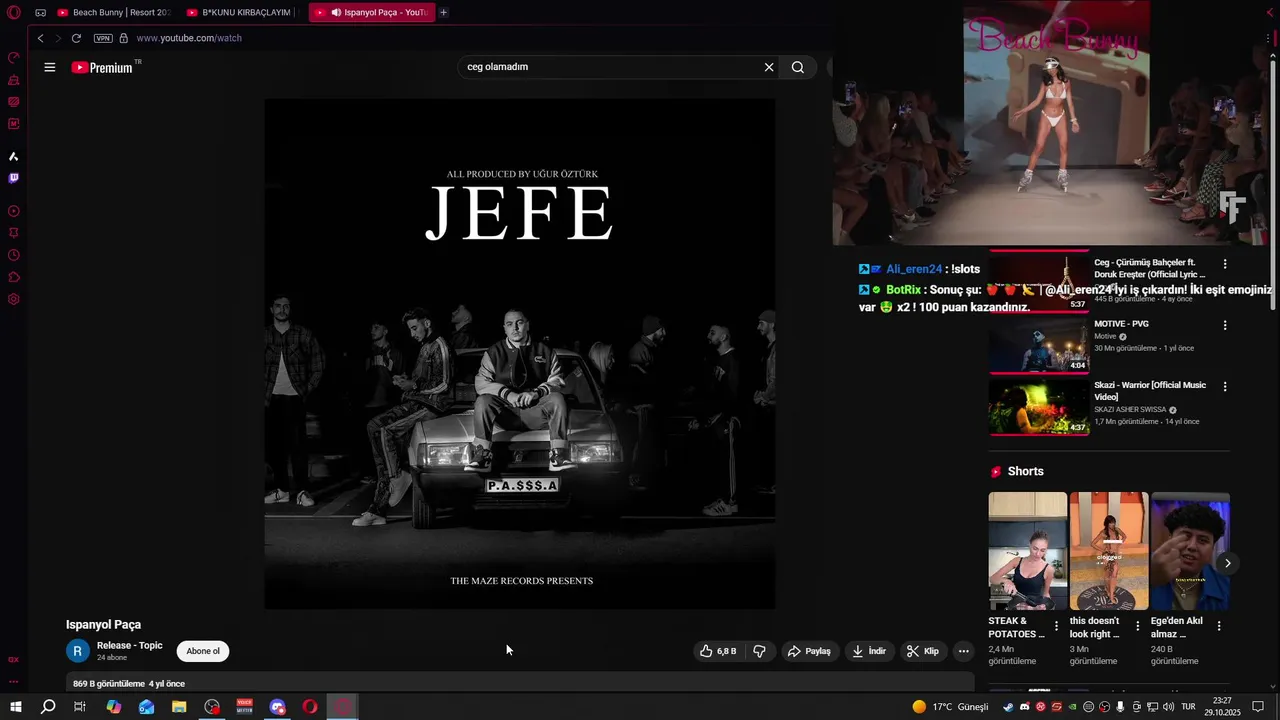
Task: Open more actions three-dots under video
Action: tap(964, 651)
